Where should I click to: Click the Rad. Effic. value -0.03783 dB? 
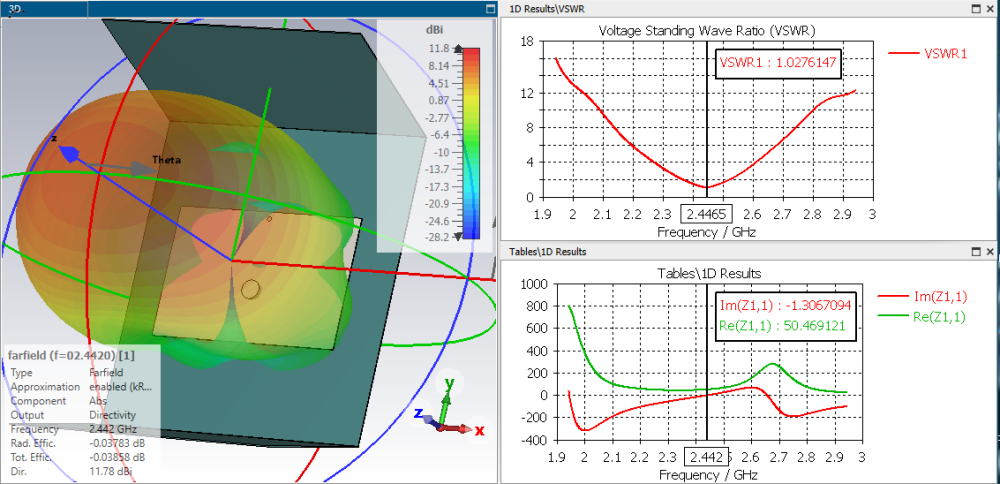tap(117, 443)
